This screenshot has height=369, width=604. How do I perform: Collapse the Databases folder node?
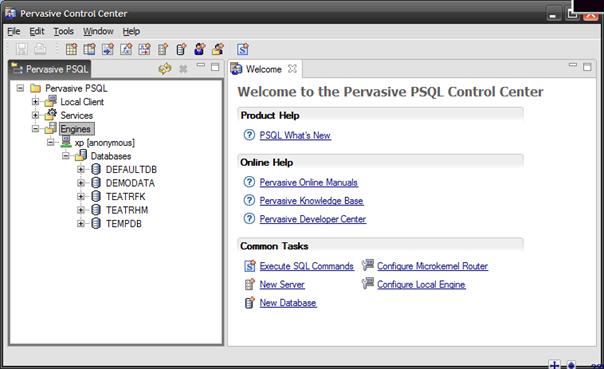65,156
